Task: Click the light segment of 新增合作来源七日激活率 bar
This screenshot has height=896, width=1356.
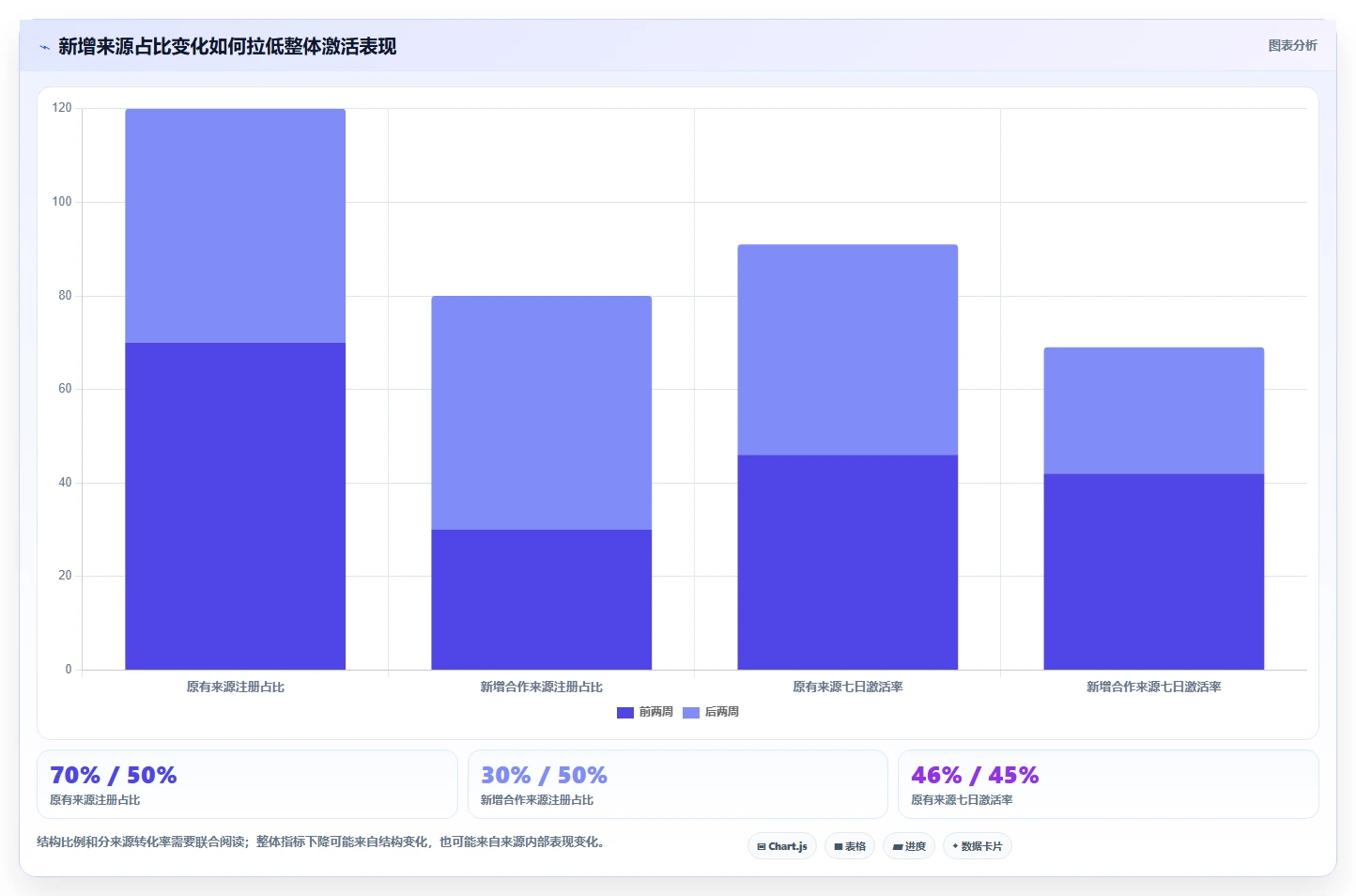Action: click(x=1154, y=410)
